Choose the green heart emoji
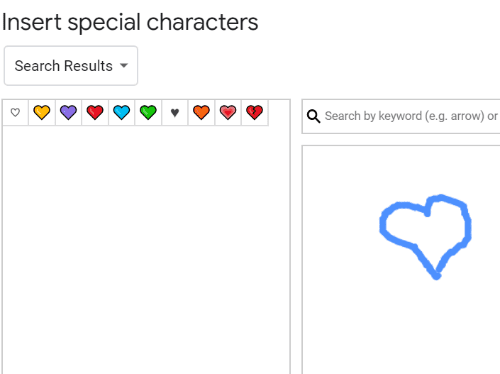This screenshot has height=374, width=500. tap(148, 112)
